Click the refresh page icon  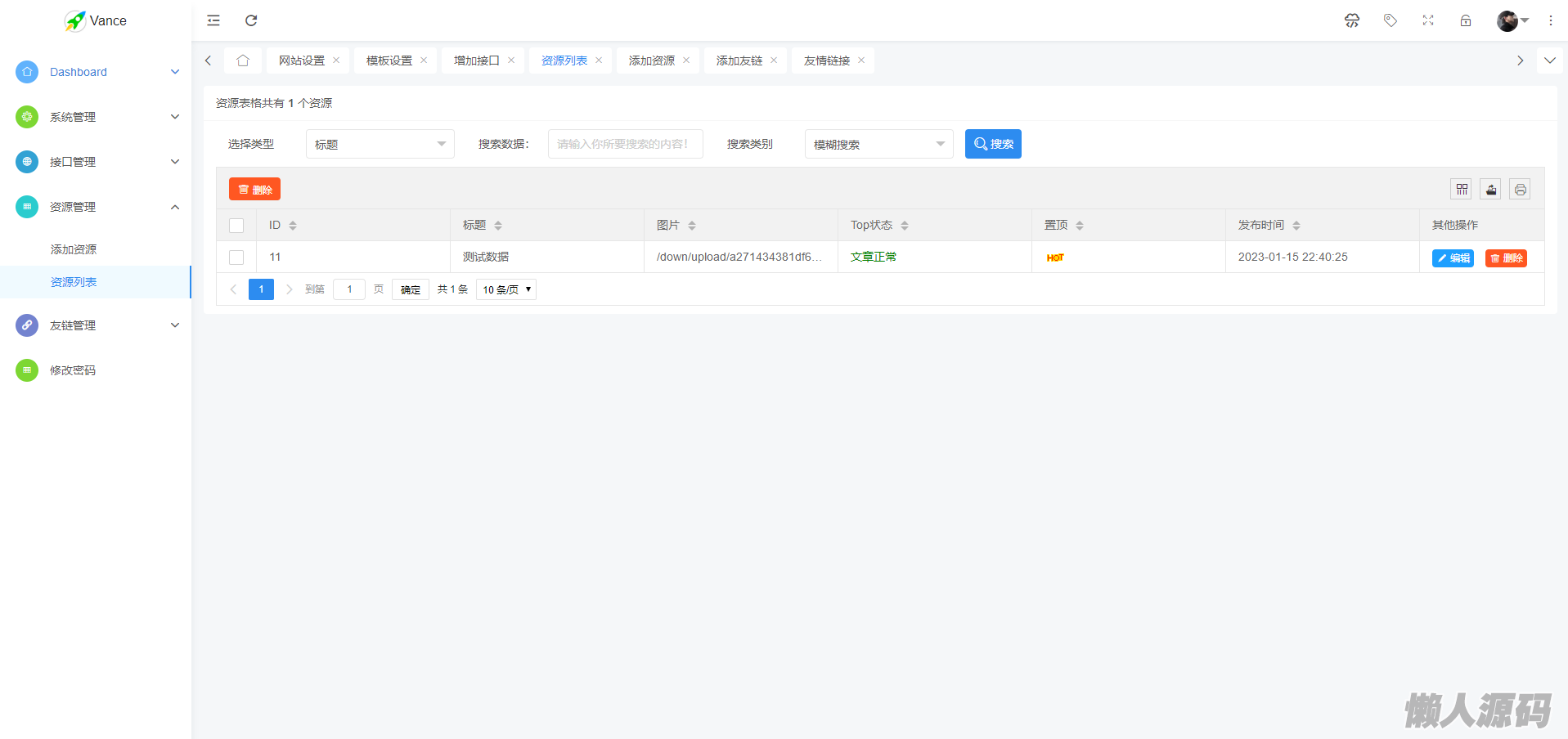click(x=251, y=20)
